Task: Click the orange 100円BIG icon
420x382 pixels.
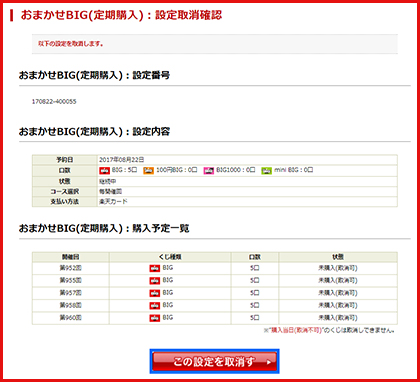Action: 149,171
